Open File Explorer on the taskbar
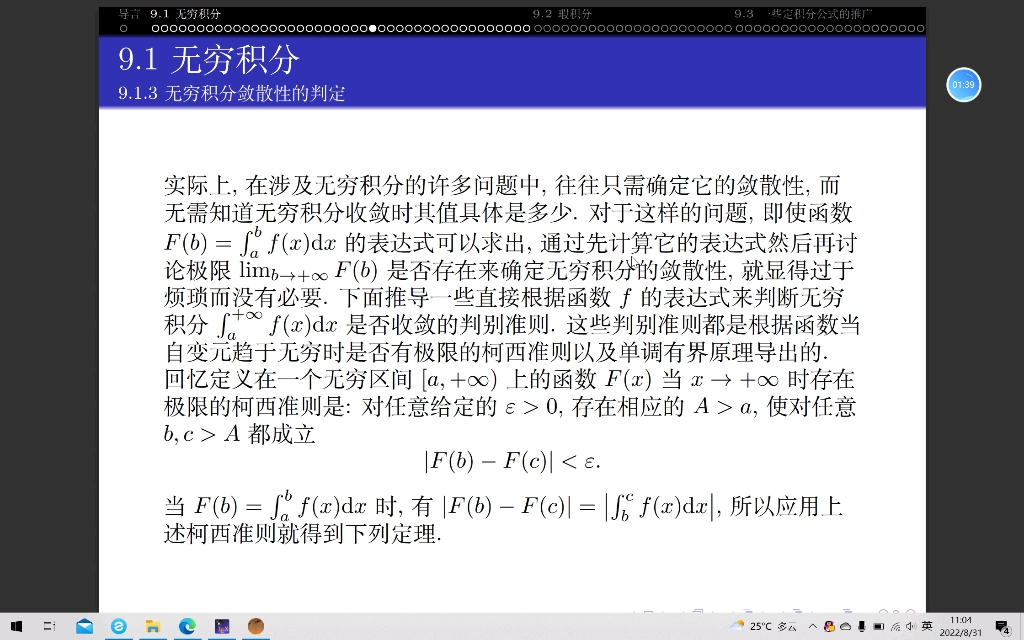This screenshot has width=1024, height=640. coord(153,625)
